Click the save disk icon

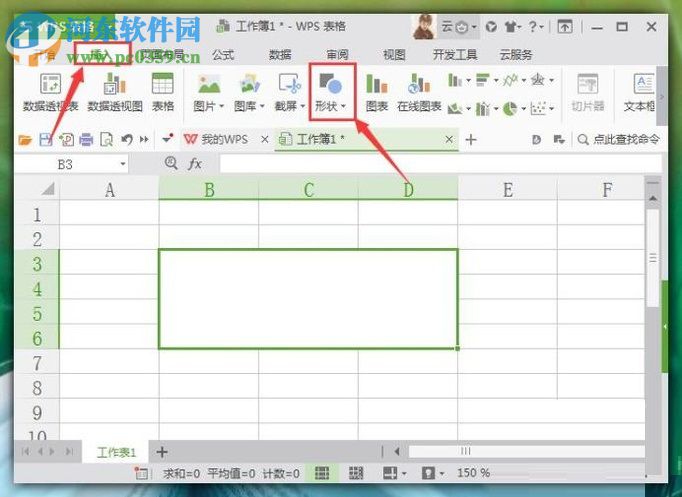[46, 140]
